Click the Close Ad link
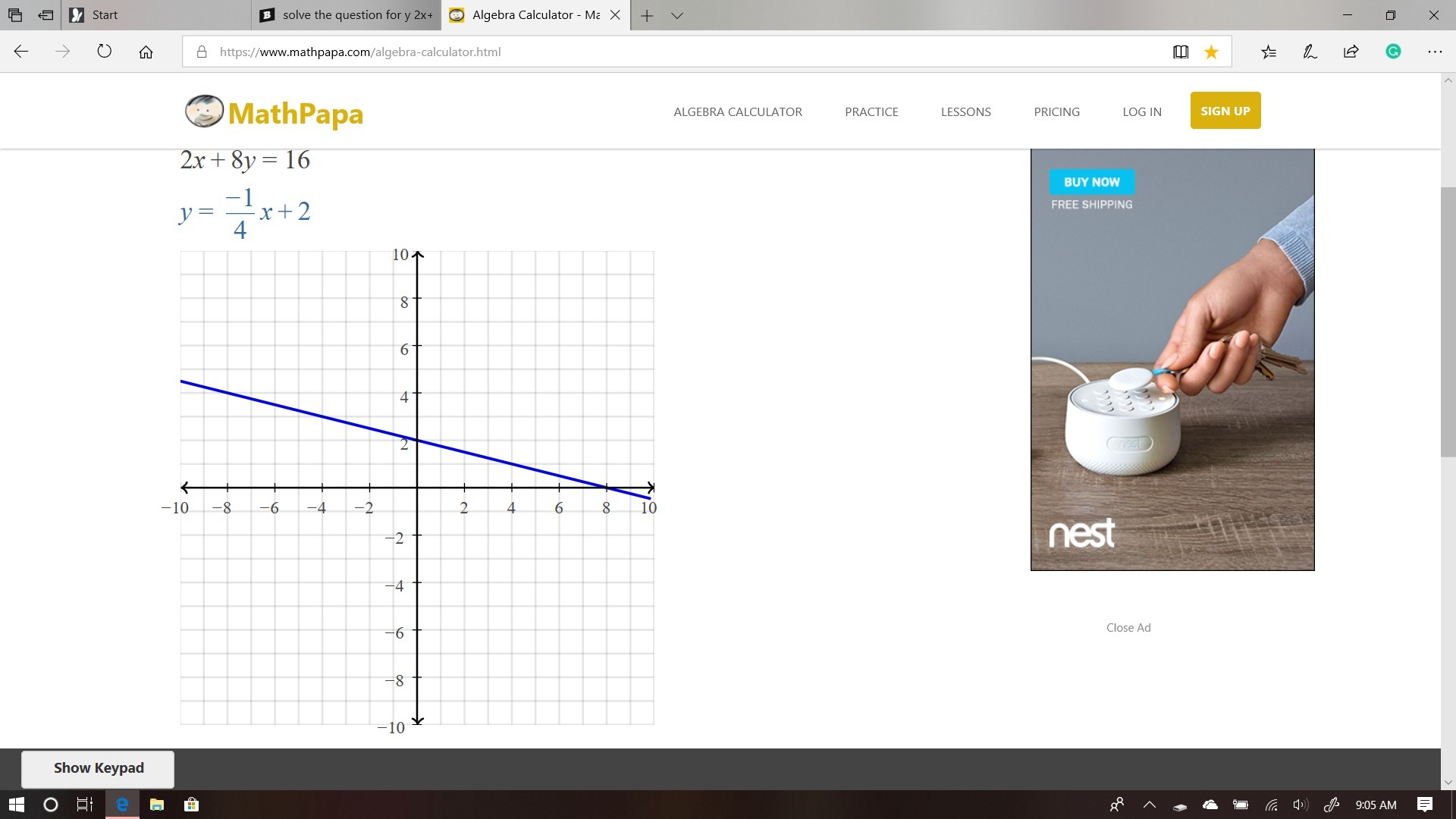This screenshot has height=819, width=1456. [x=1128, y=627]
